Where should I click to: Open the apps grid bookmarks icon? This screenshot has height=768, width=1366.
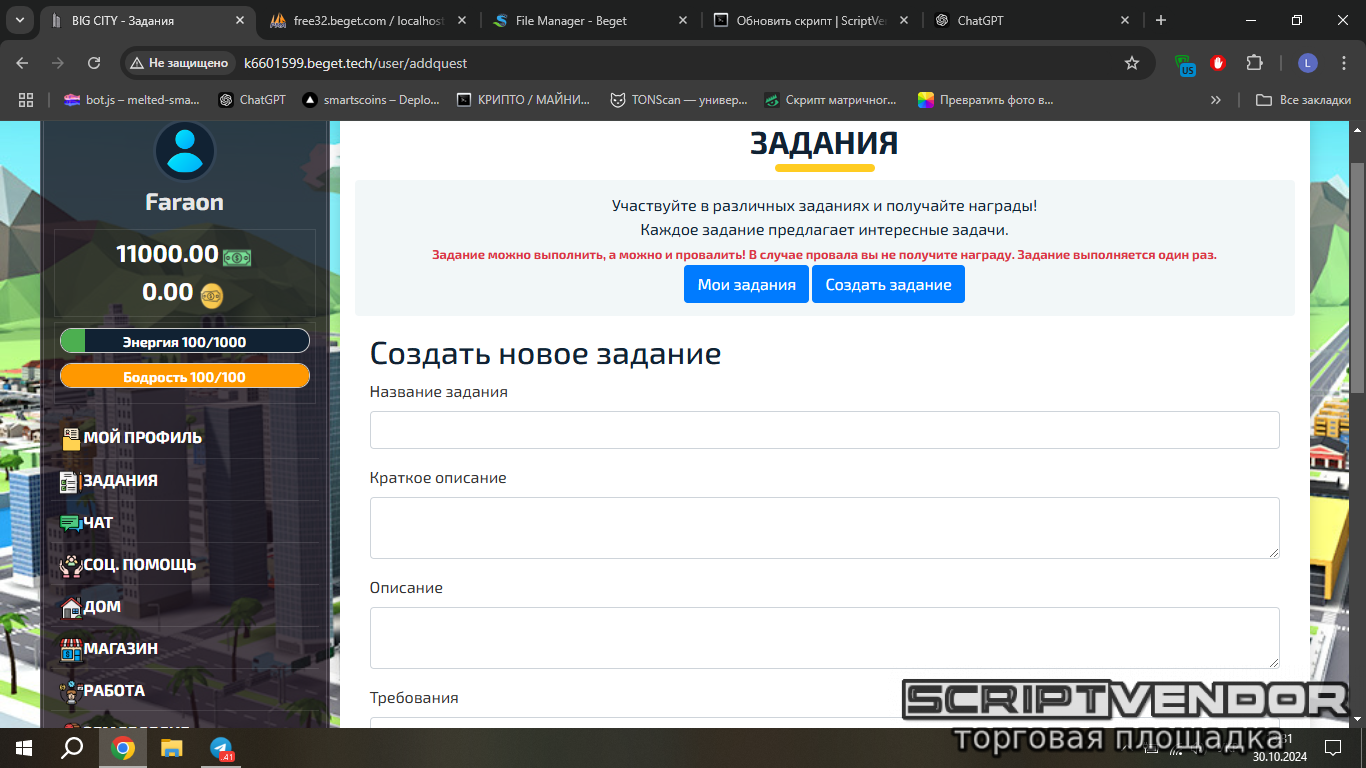tap(26, 100)
